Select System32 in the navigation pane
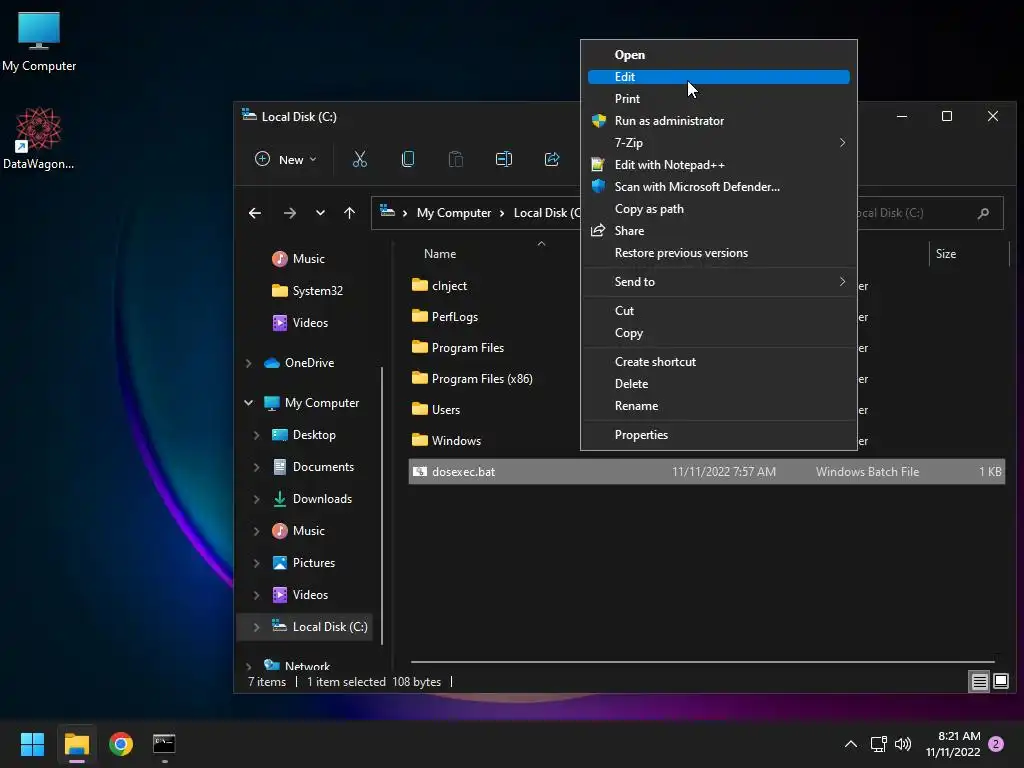 tap(307, 291)
